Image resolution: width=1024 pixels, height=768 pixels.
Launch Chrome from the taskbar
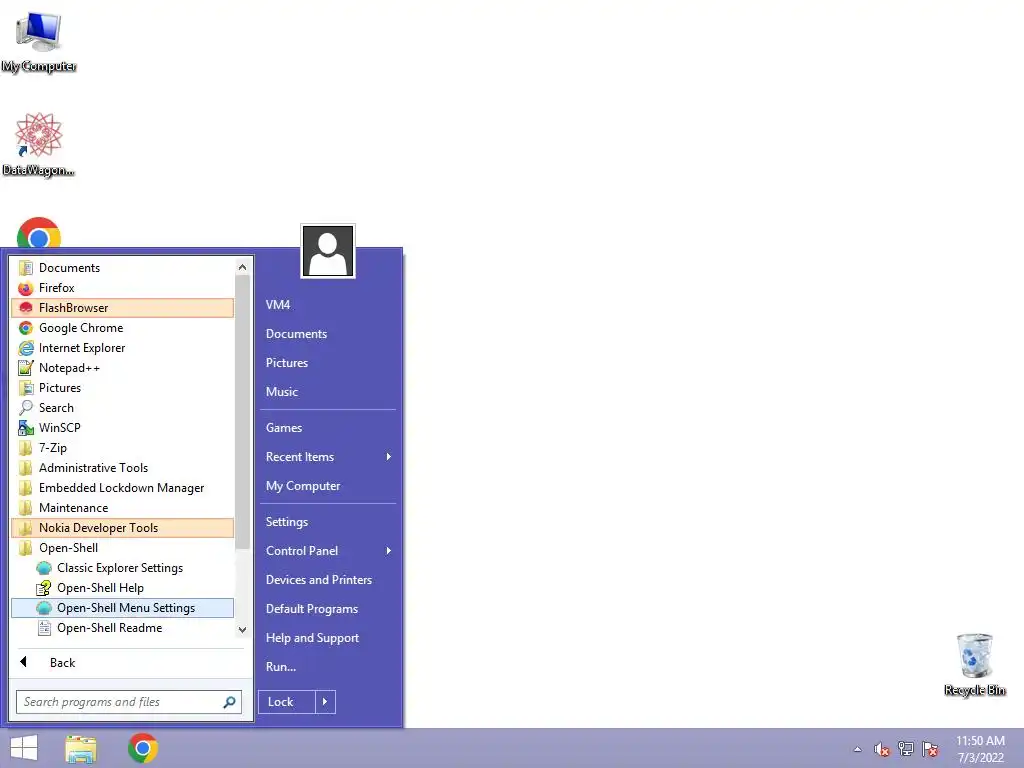pyautogui.click(x=143, y=748)
